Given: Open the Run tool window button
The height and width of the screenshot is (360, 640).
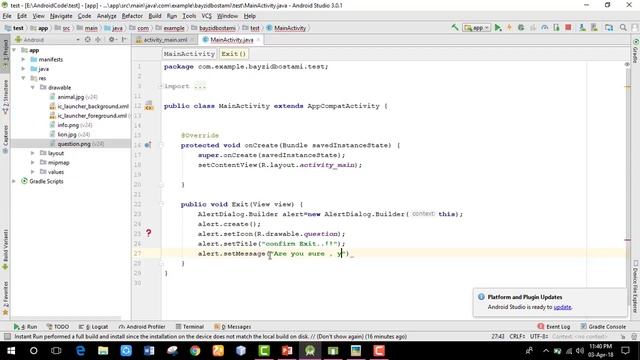Looking at the screenshot, I should pyautogui.click(x=25, y=327).
